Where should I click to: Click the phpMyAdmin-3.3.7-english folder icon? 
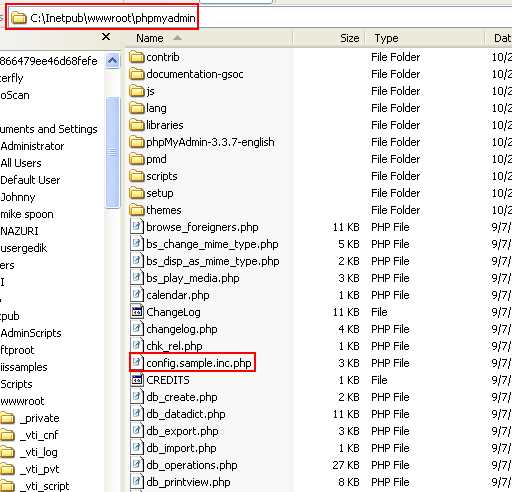point(136,142)
